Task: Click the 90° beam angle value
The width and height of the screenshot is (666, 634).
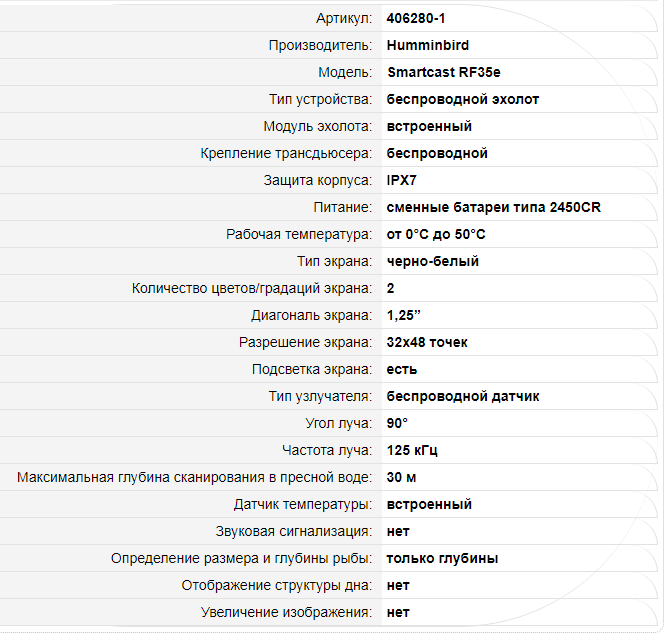Action: coord(397,424)
